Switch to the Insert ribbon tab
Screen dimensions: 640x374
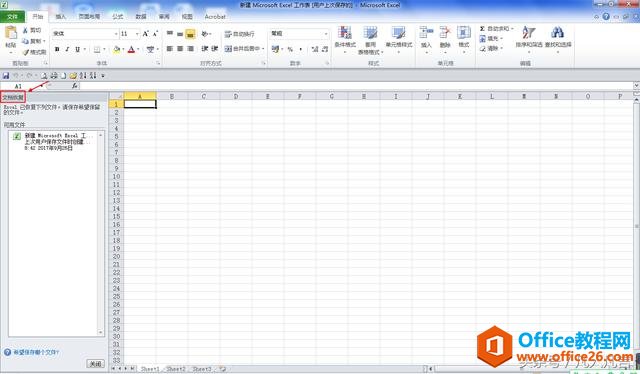tap(61, 16)
